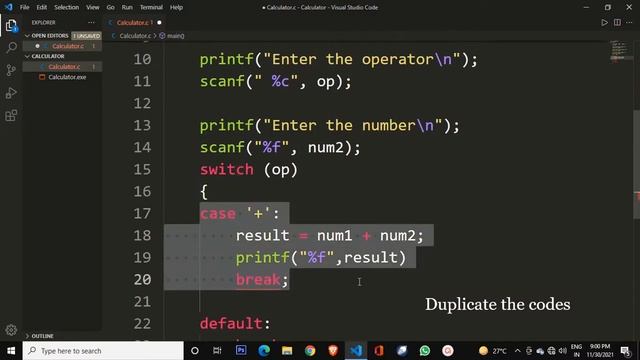This screenshot has height=360, width=640.
Task: Click the network tray icon
Action: [551, 351]
